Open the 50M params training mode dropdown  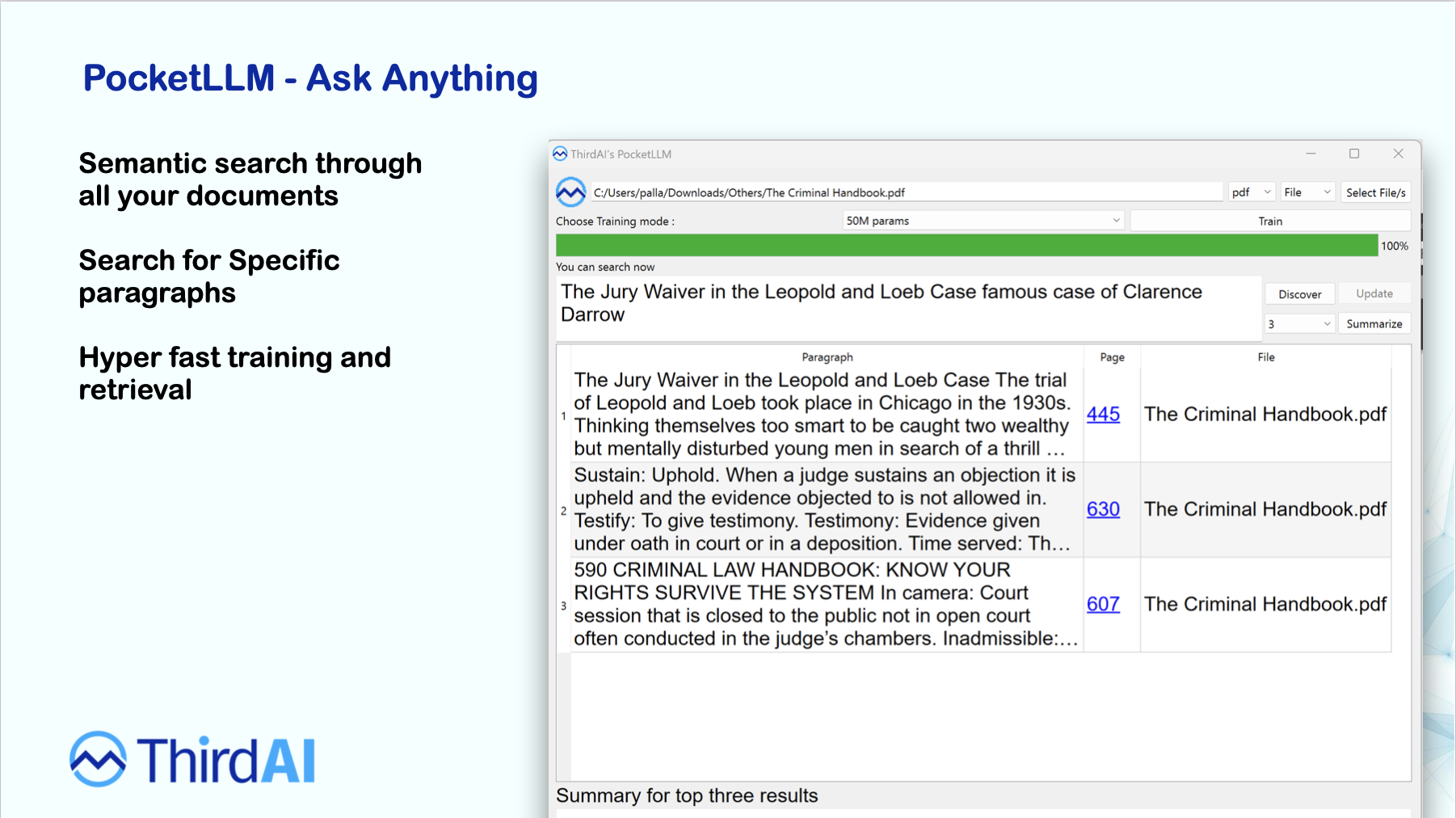click(x=983, y=221)
